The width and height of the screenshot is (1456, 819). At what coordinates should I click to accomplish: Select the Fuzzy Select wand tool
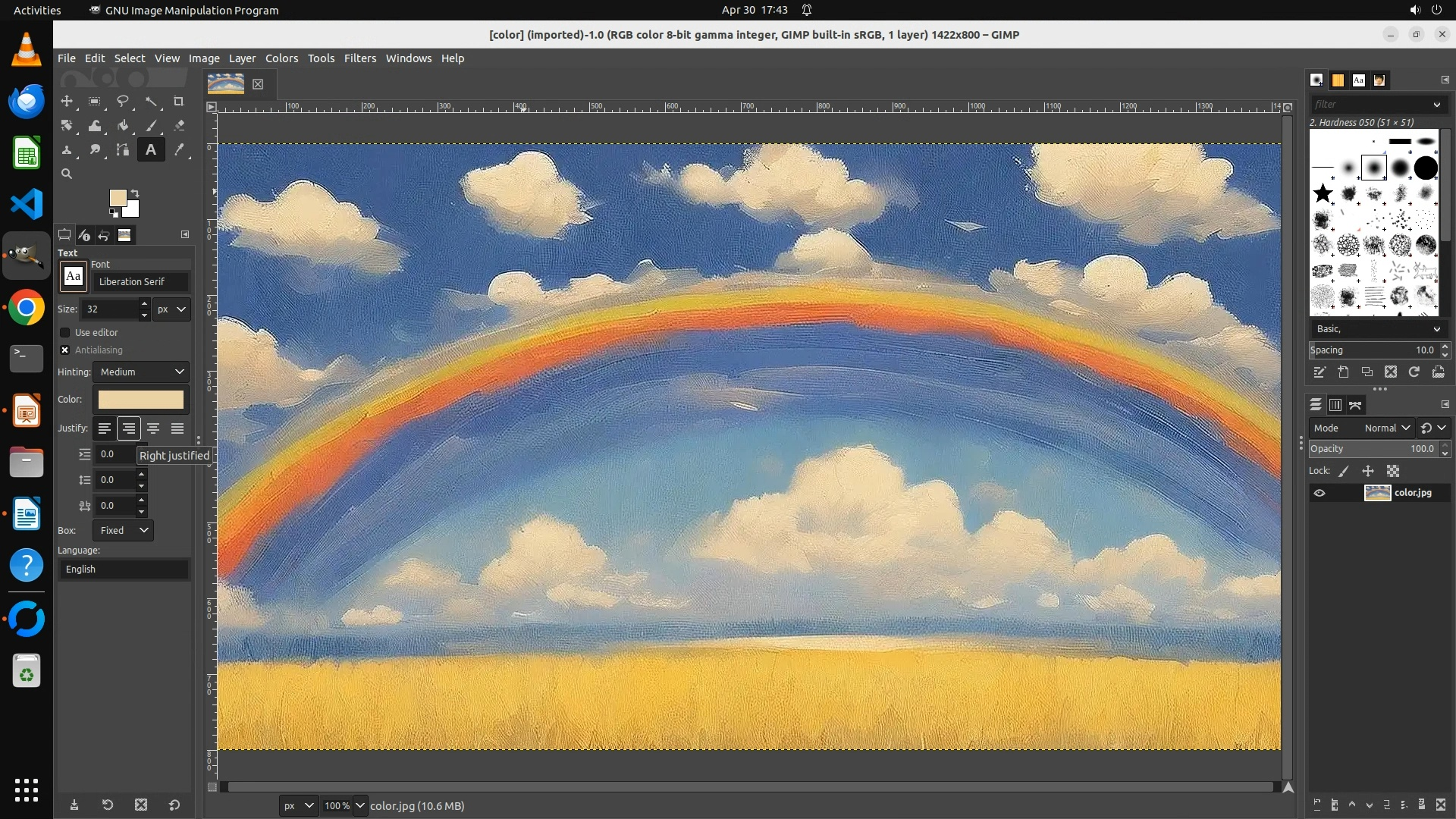(151, 102)
